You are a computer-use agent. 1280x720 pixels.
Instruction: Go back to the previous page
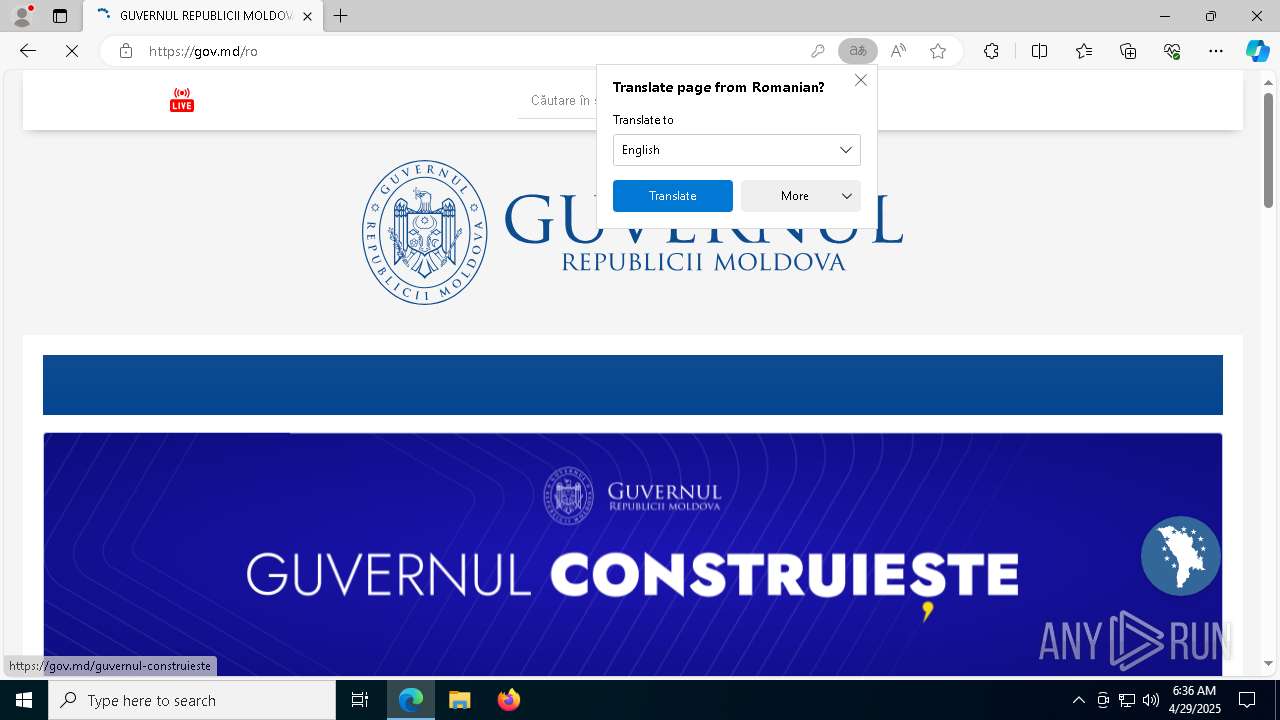[28, 51]
